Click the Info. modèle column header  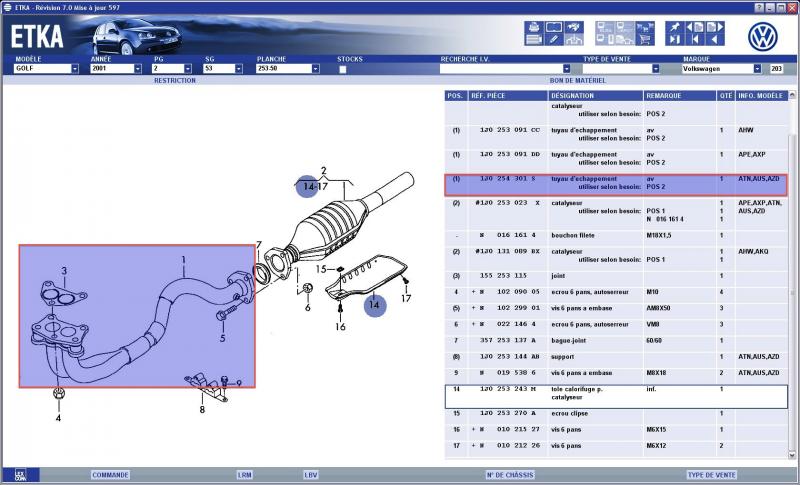coord(761,96)
